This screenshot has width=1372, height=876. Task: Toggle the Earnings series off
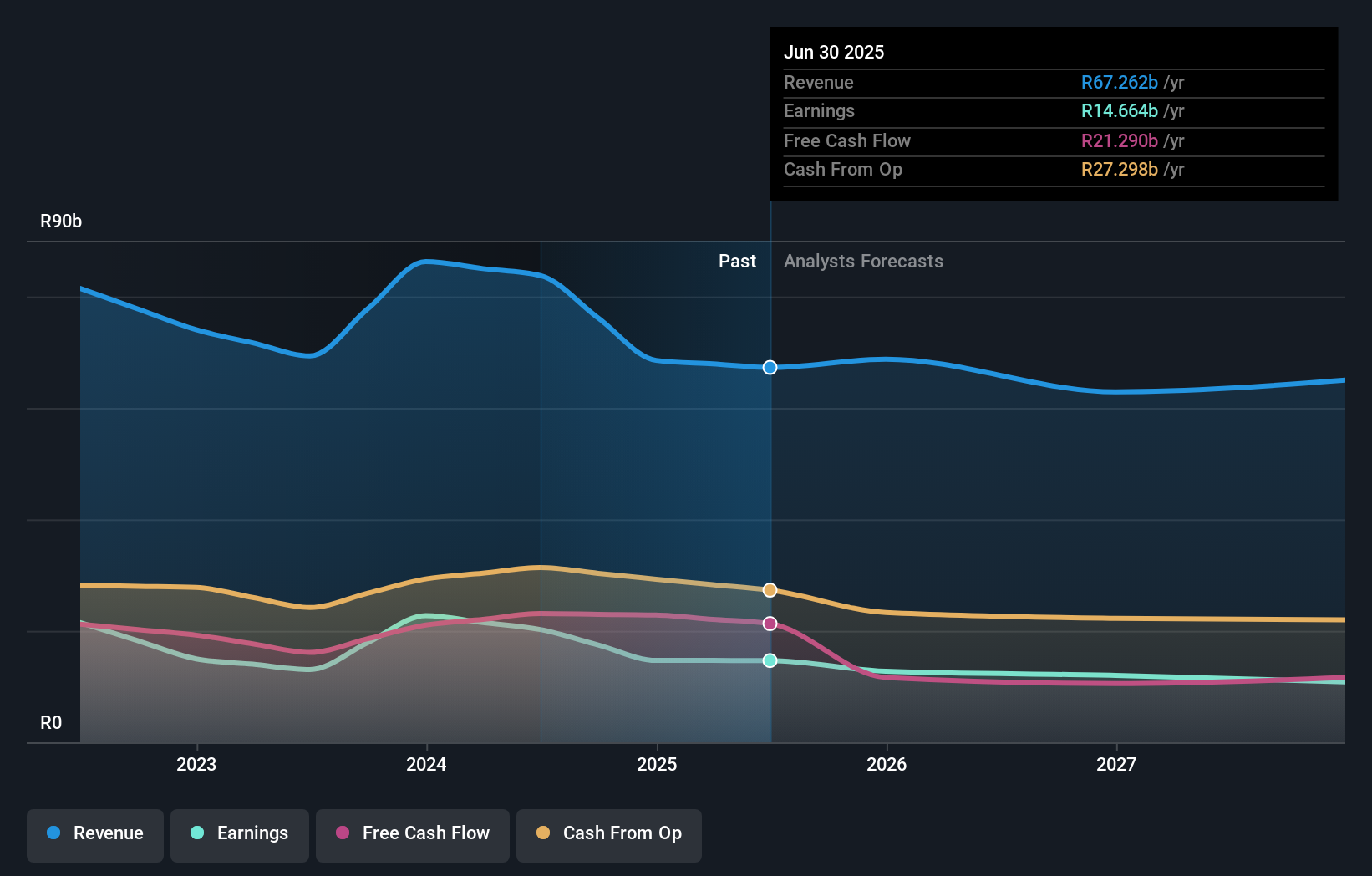click(240, 834)
